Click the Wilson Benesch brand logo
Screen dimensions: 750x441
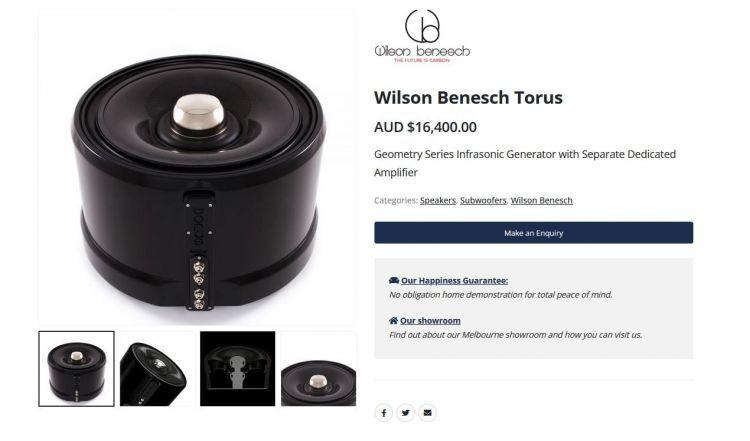422,36
